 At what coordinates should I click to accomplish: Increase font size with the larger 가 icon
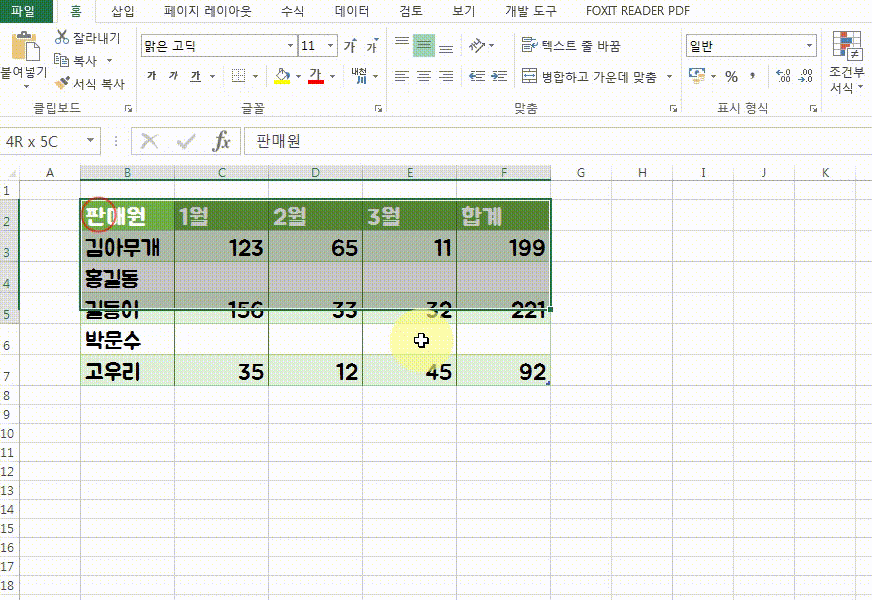350,46
